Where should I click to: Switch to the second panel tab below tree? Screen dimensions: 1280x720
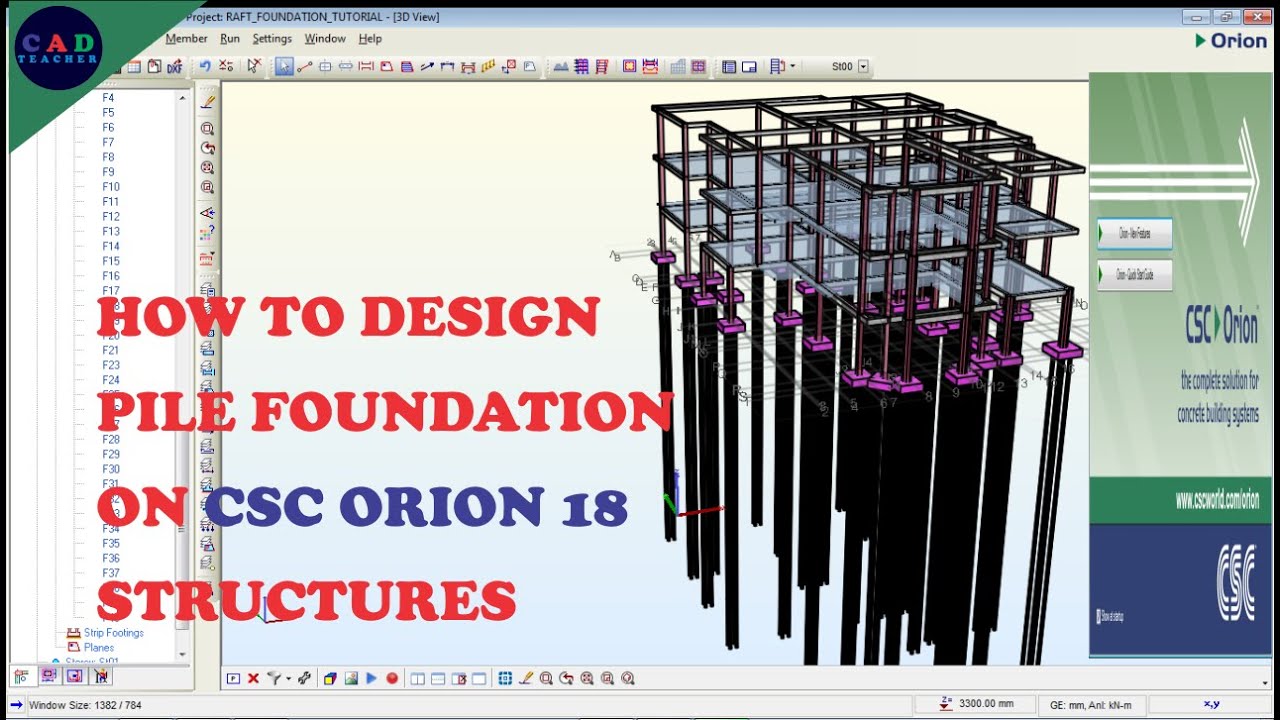pyautogui.click(x=48, y=676)
